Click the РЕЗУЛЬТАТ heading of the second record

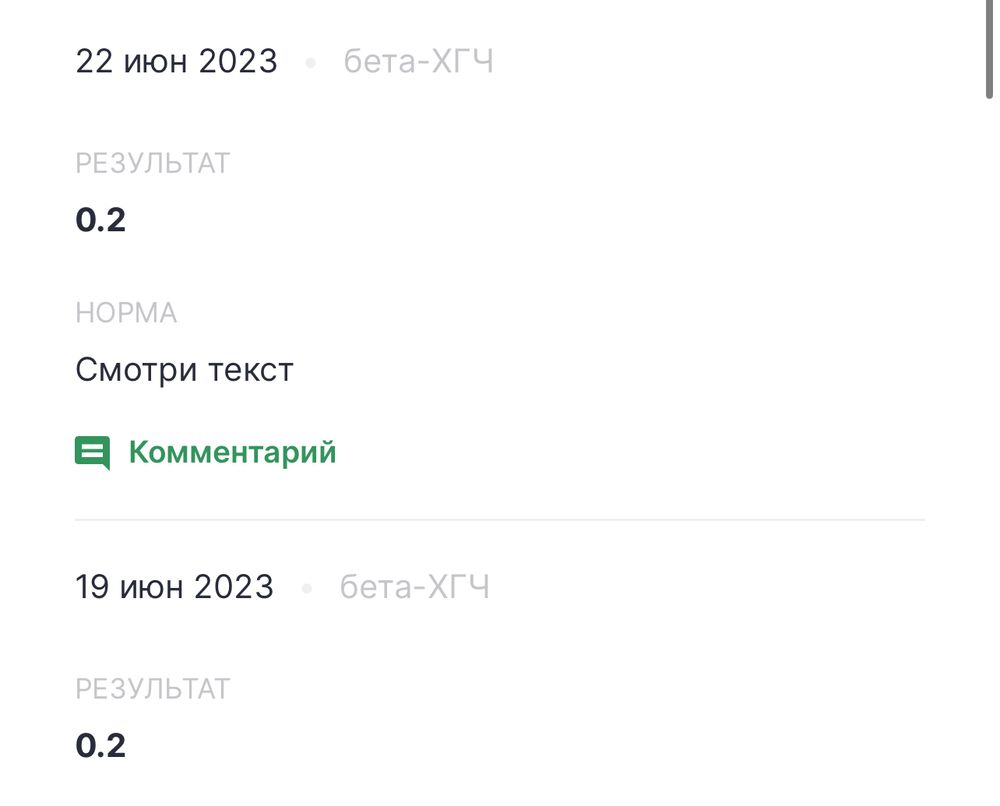(x=152, y=688)
